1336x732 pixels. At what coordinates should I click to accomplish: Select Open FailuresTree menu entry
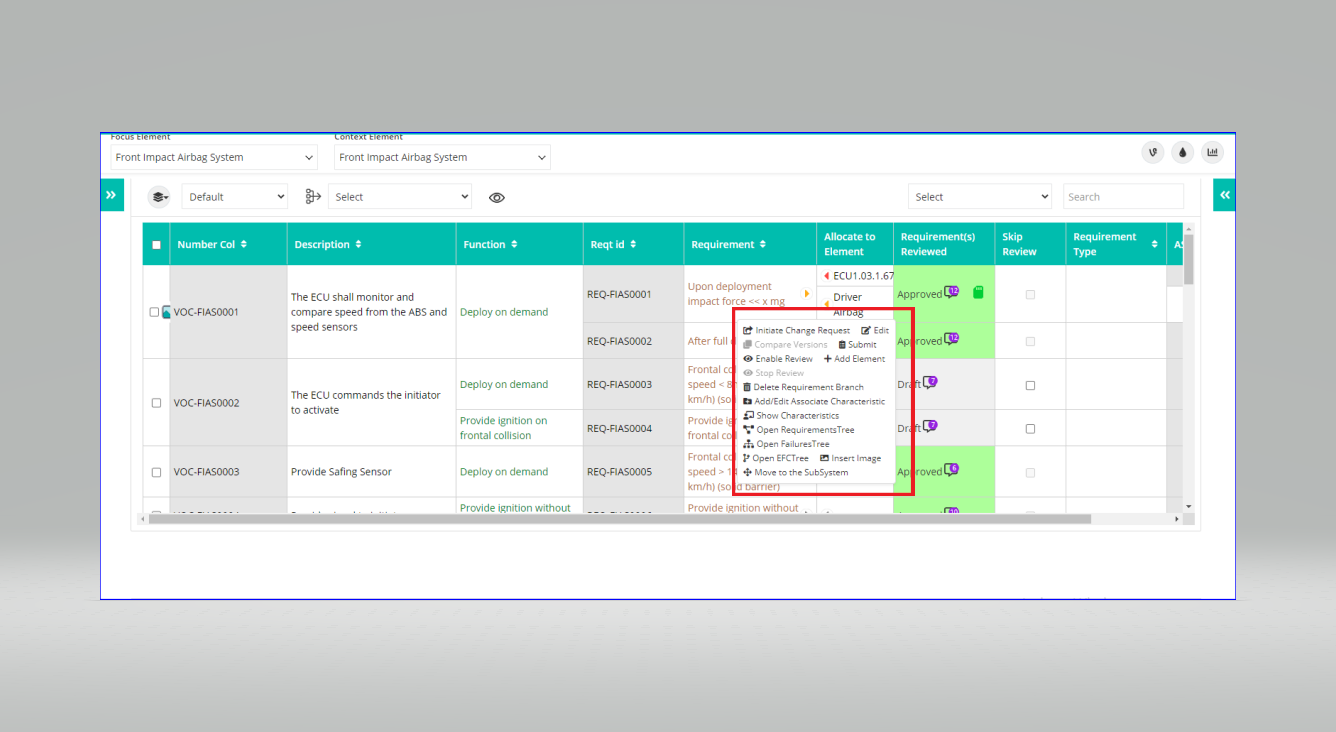pos(786,444)
